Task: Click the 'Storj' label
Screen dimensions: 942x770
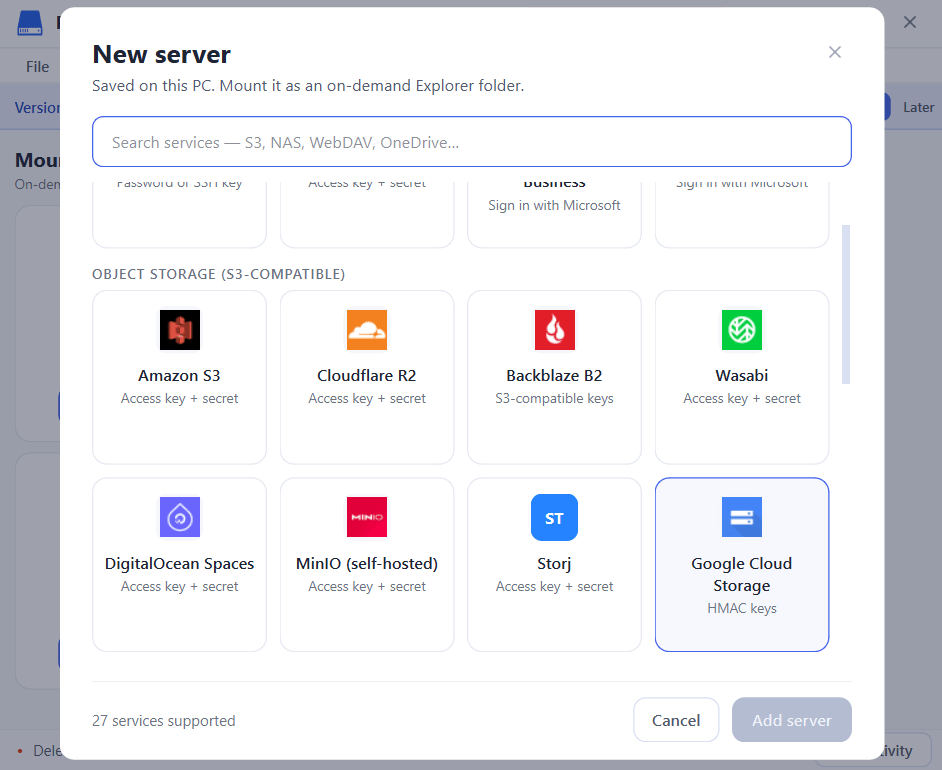Action: [x=554, y=564]
